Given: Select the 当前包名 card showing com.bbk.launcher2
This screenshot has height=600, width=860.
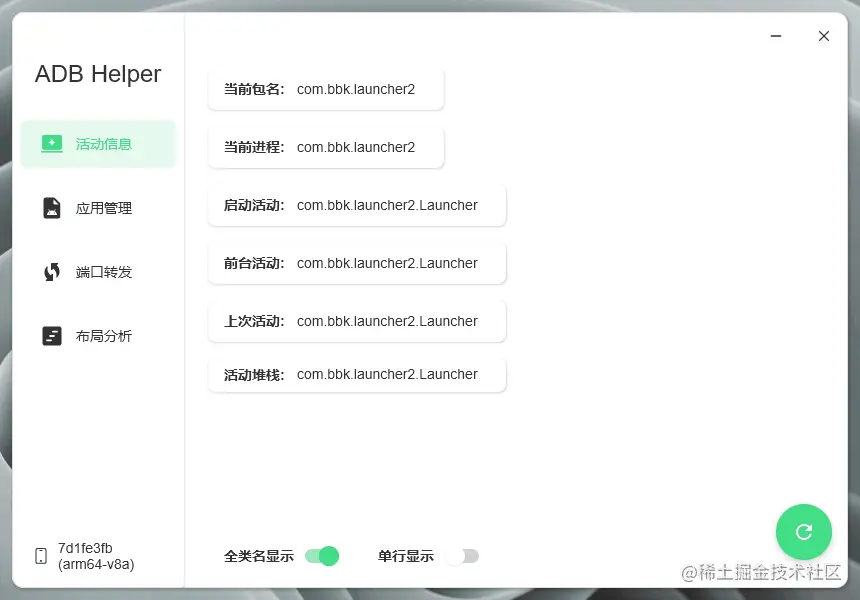Looking at the screenshot, I should [x=325, y=89].
